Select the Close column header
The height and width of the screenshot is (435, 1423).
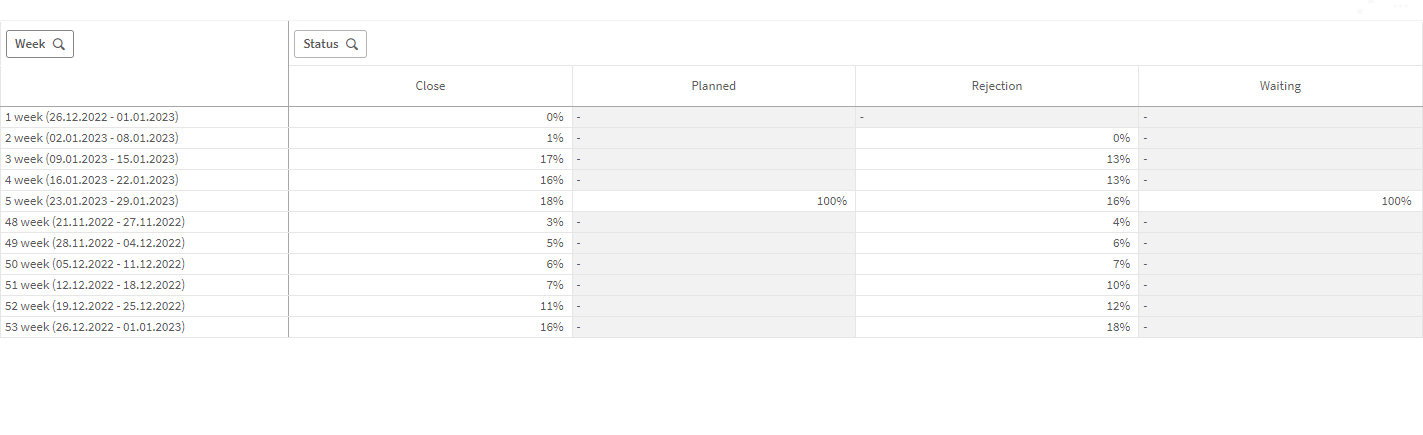430,86
